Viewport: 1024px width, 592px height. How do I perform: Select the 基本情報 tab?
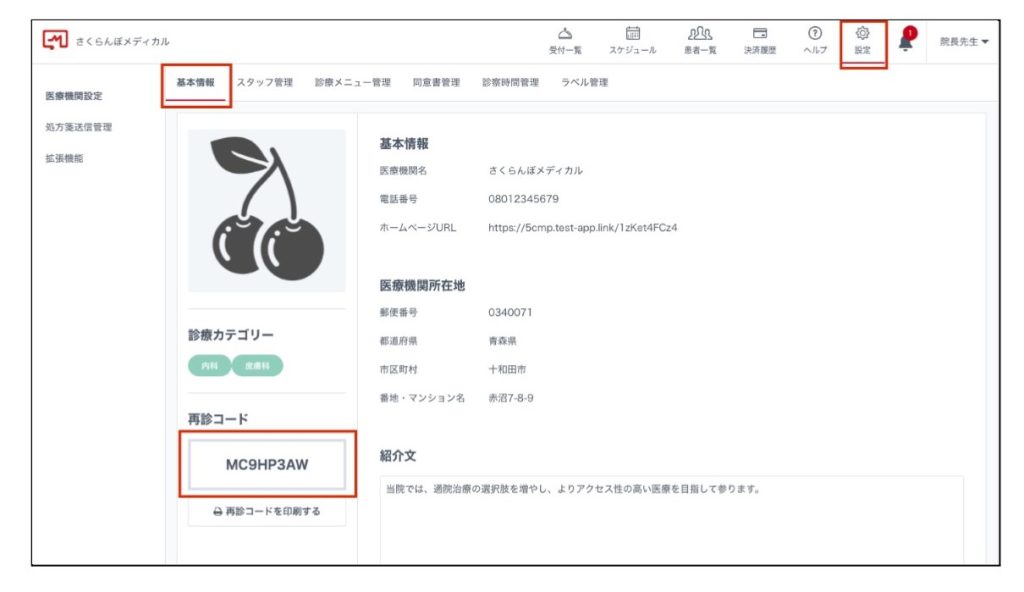pos(195,83)
